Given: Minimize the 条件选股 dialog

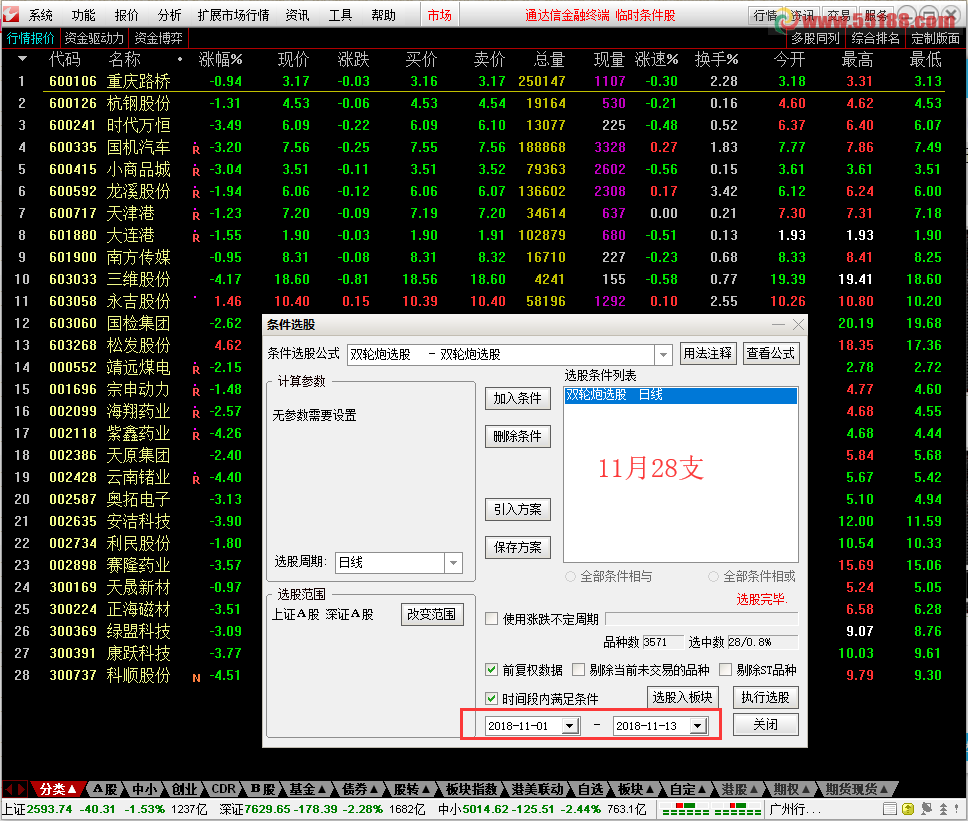Looking at the screenshot, I should click(778, 325).
